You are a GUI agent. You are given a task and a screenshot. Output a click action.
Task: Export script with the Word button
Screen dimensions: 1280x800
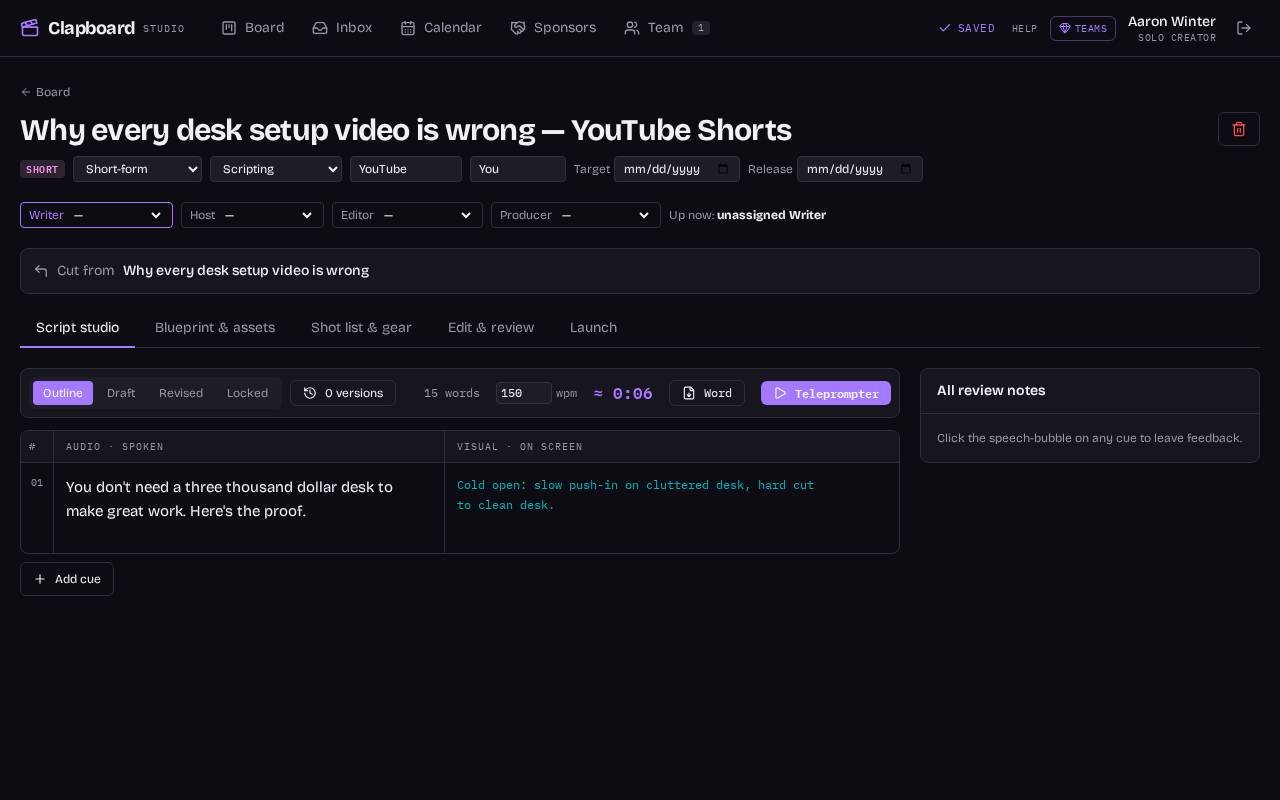[x=707, y=393]
